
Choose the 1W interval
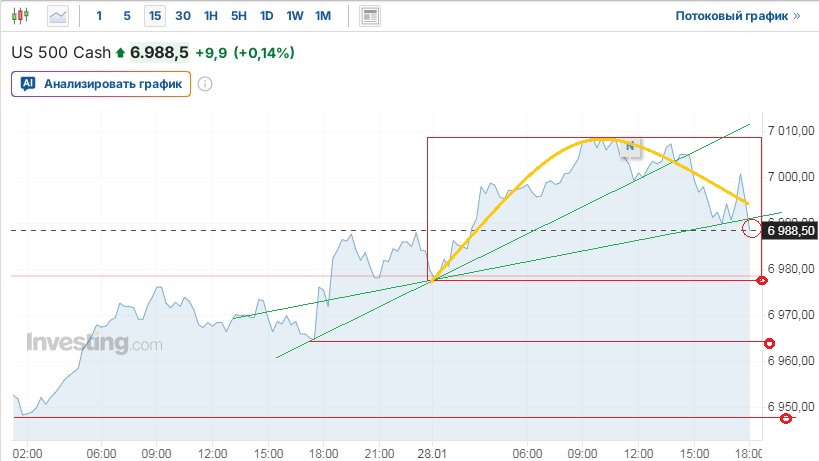(x=294, y=16)
